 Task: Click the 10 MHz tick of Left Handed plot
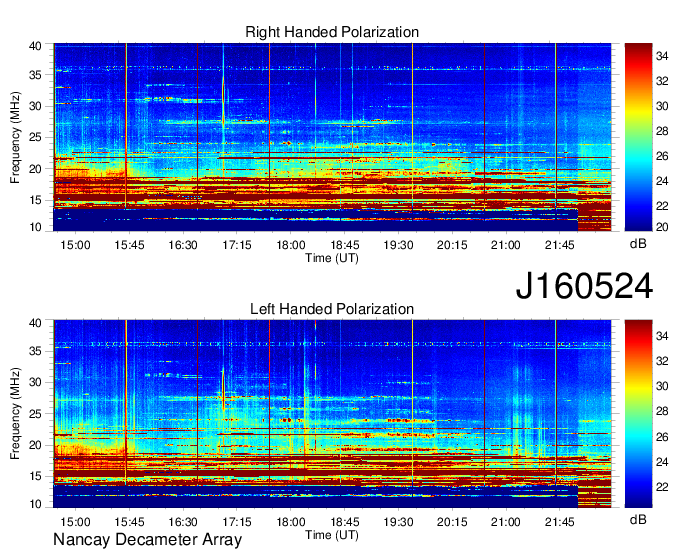pos(35,504)
